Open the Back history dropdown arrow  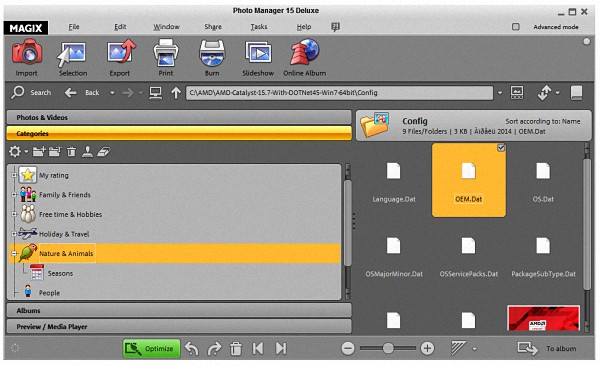pos(112,93)
